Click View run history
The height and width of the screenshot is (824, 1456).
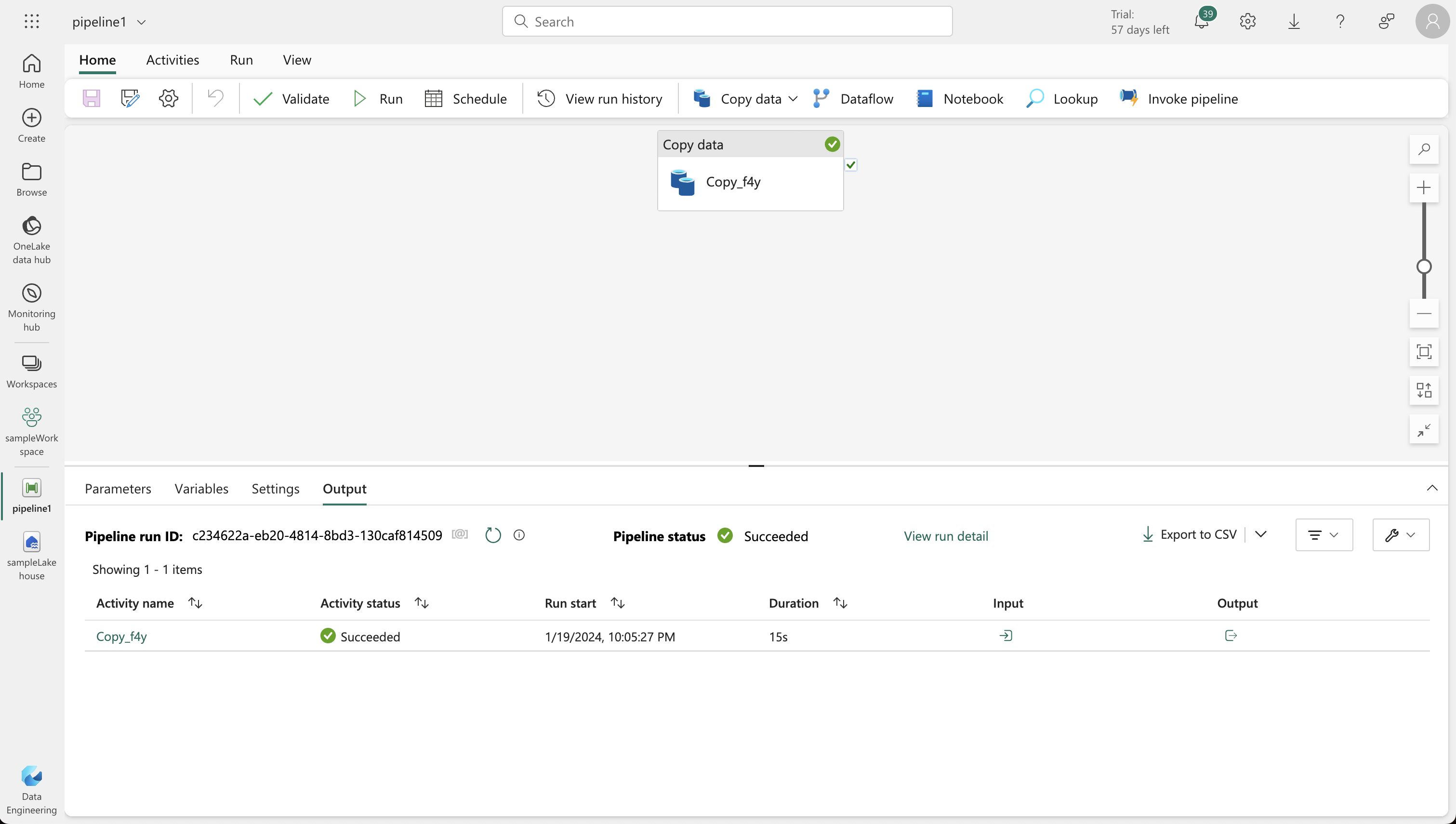[x=599, y=98]
